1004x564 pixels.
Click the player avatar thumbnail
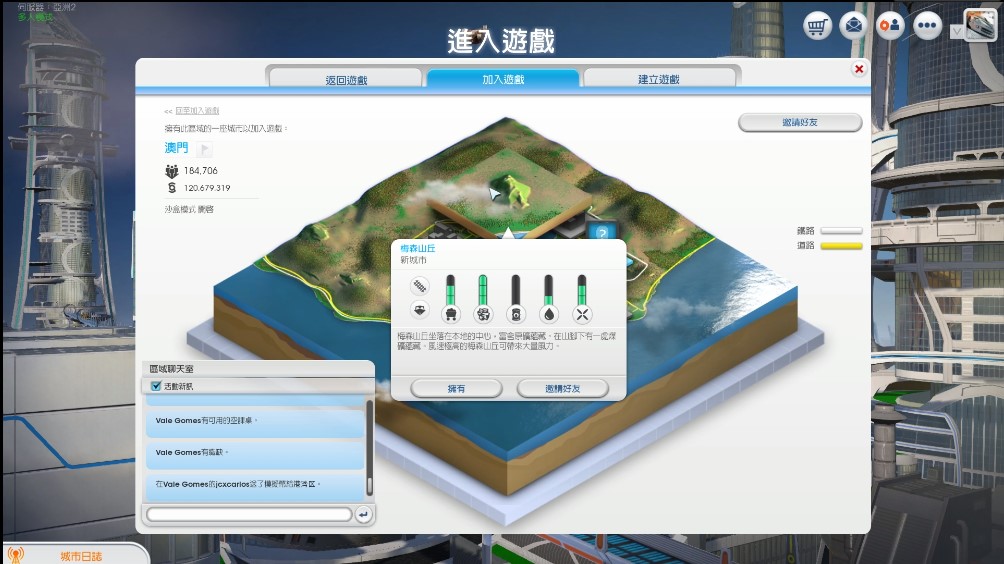click(x=980, y=26)
